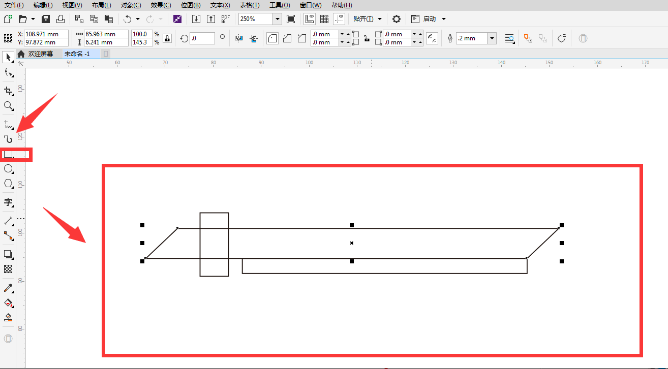The width and height of the screenshot is (668, 369).
Task: Select the Interactive Fill bucket tool
Action: tap(9, 303)
